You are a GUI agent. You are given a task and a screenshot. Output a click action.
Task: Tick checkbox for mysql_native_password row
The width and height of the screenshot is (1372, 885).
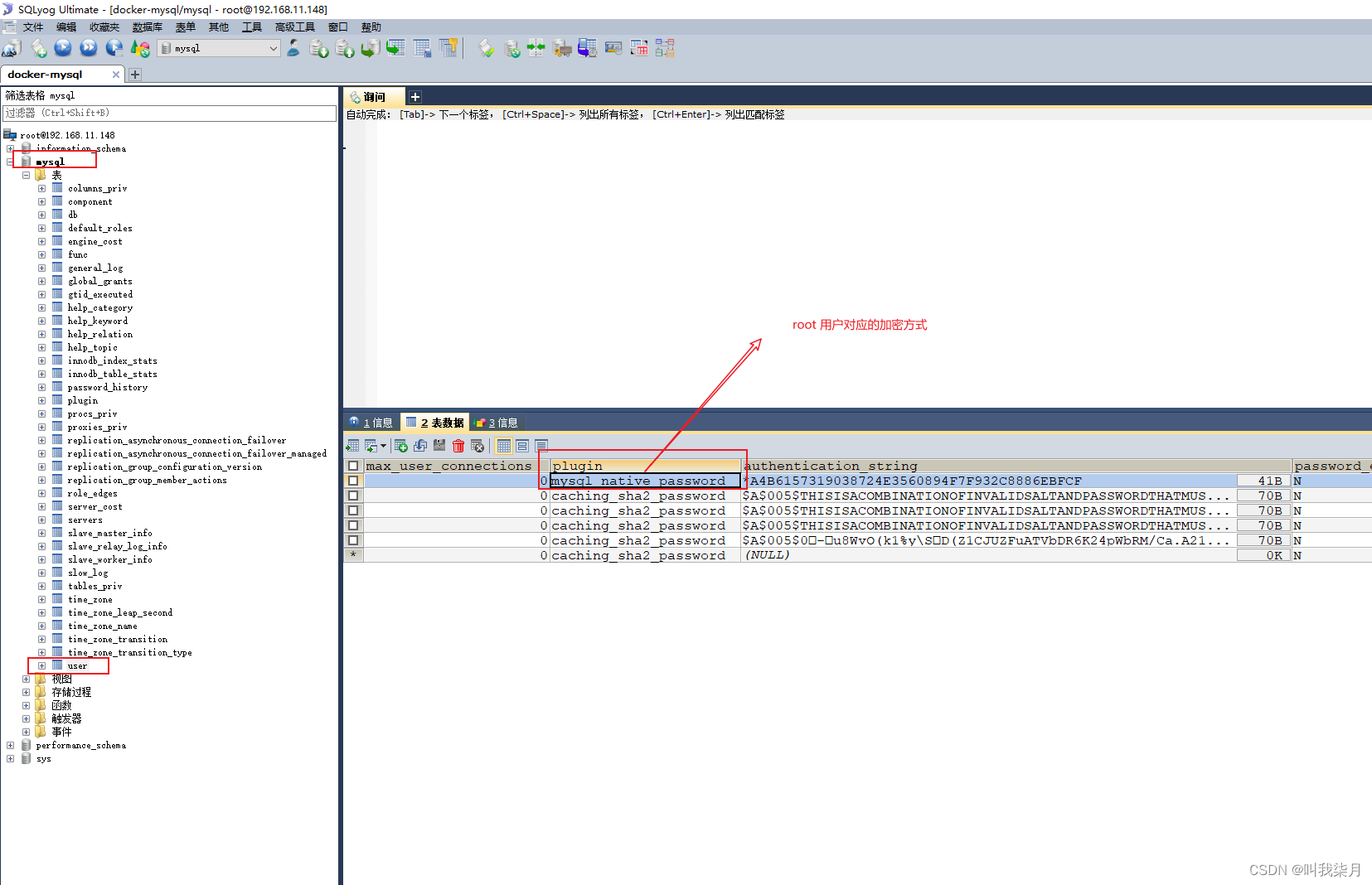tap(353, 481)
